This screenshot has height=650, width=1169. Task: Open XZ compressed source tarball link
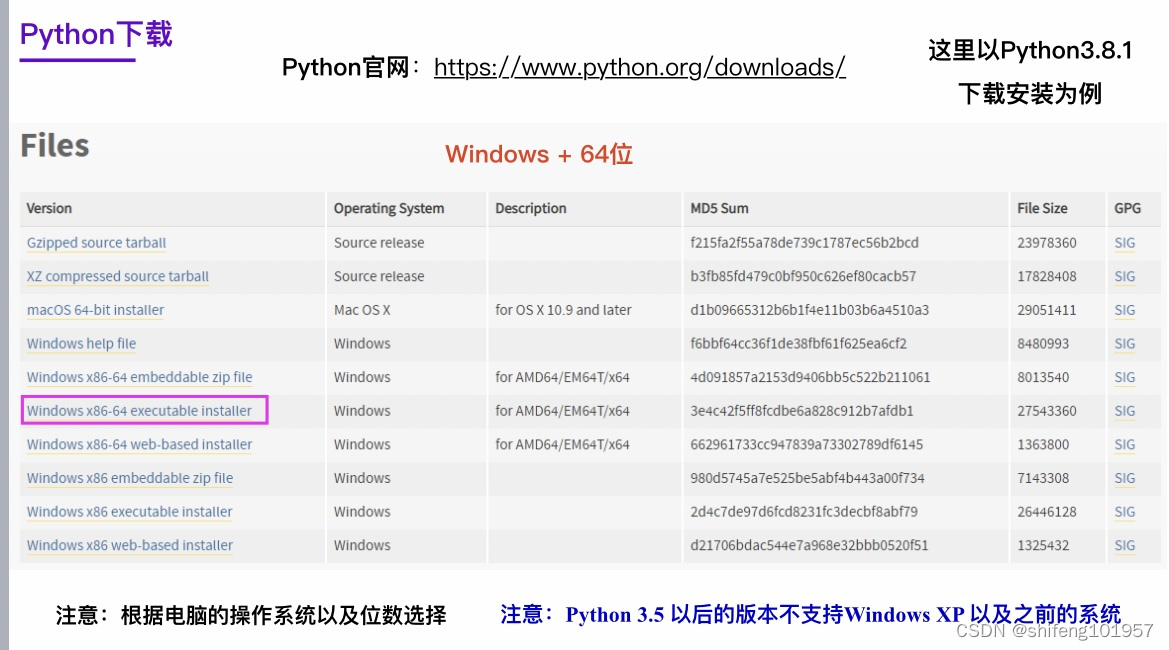[x=118, y=277]
